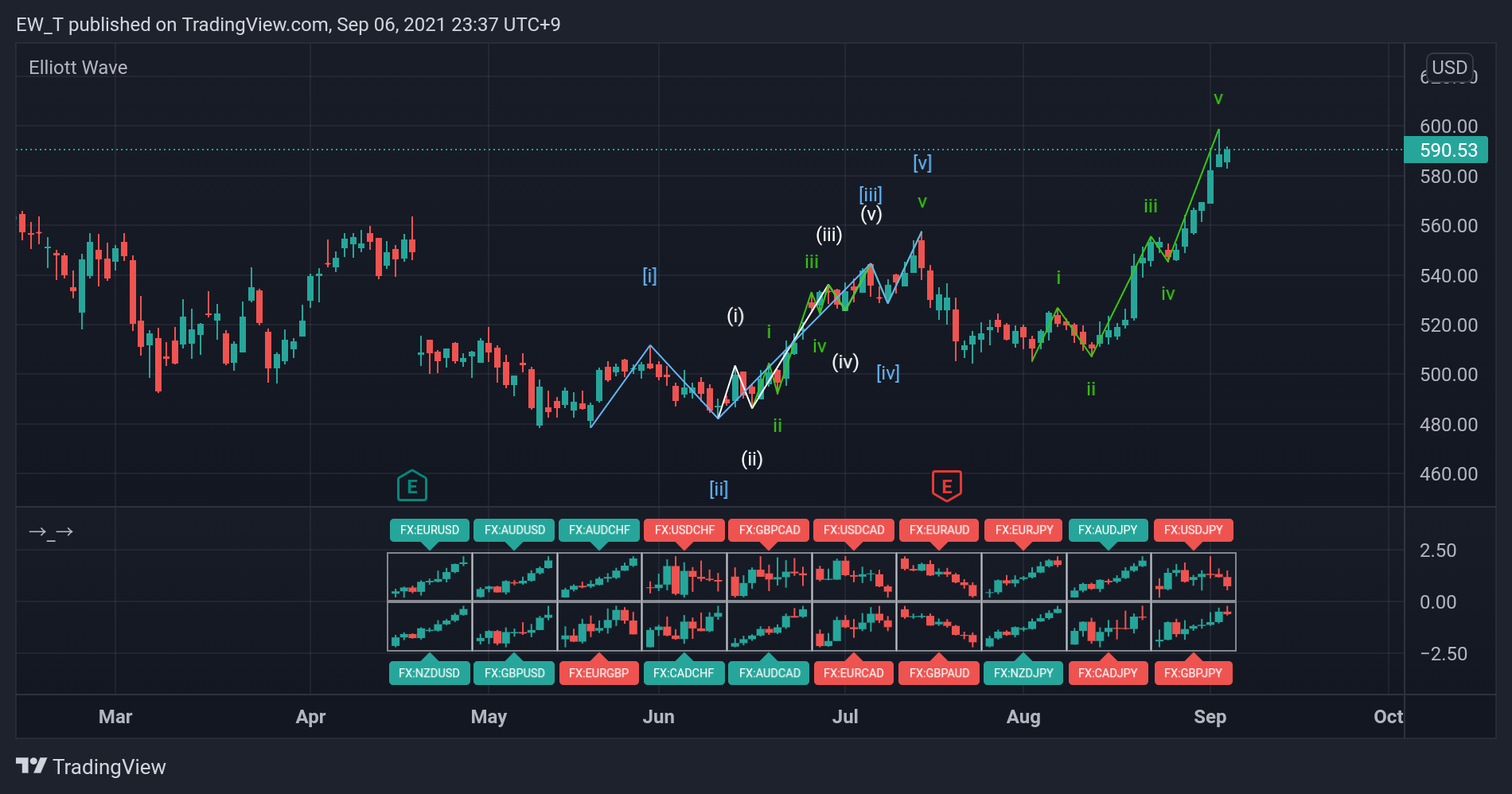Click the white (i) wave label
1512x794 pixels.
(735, 316)
